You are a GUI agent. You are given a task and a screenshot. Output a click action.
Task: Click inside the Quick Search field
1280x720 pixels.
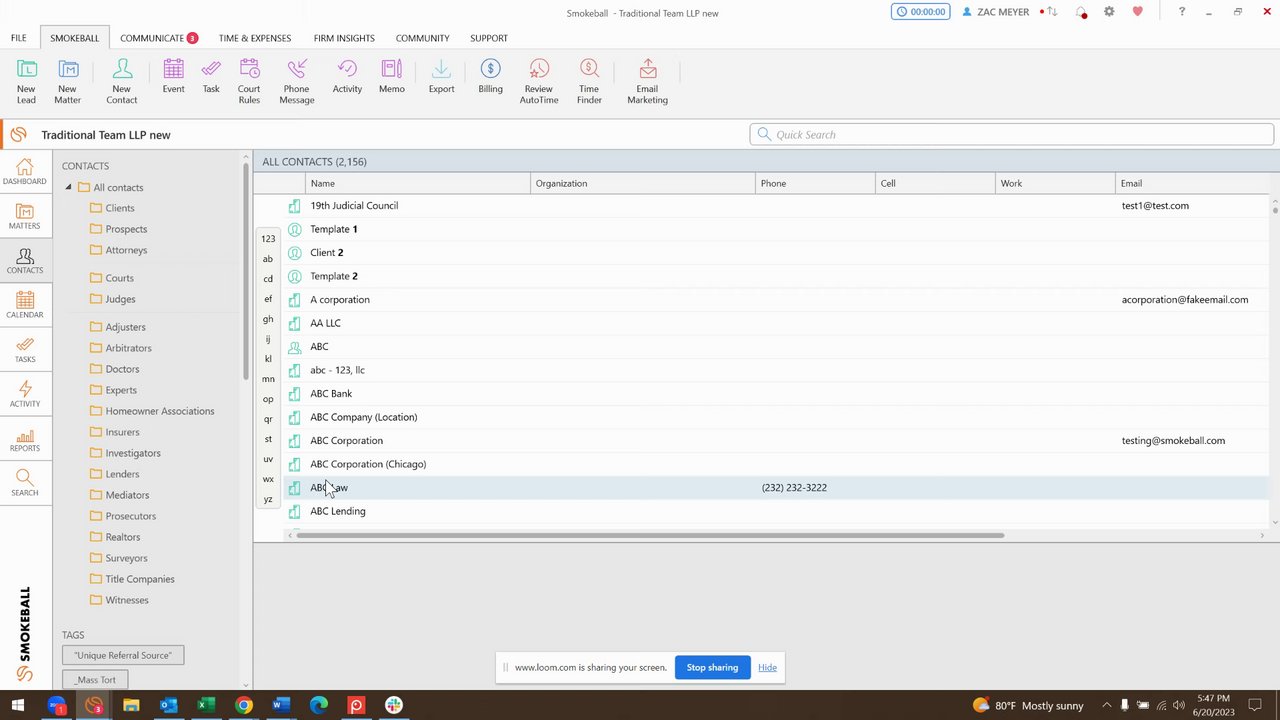click(x=1012, y=134)
